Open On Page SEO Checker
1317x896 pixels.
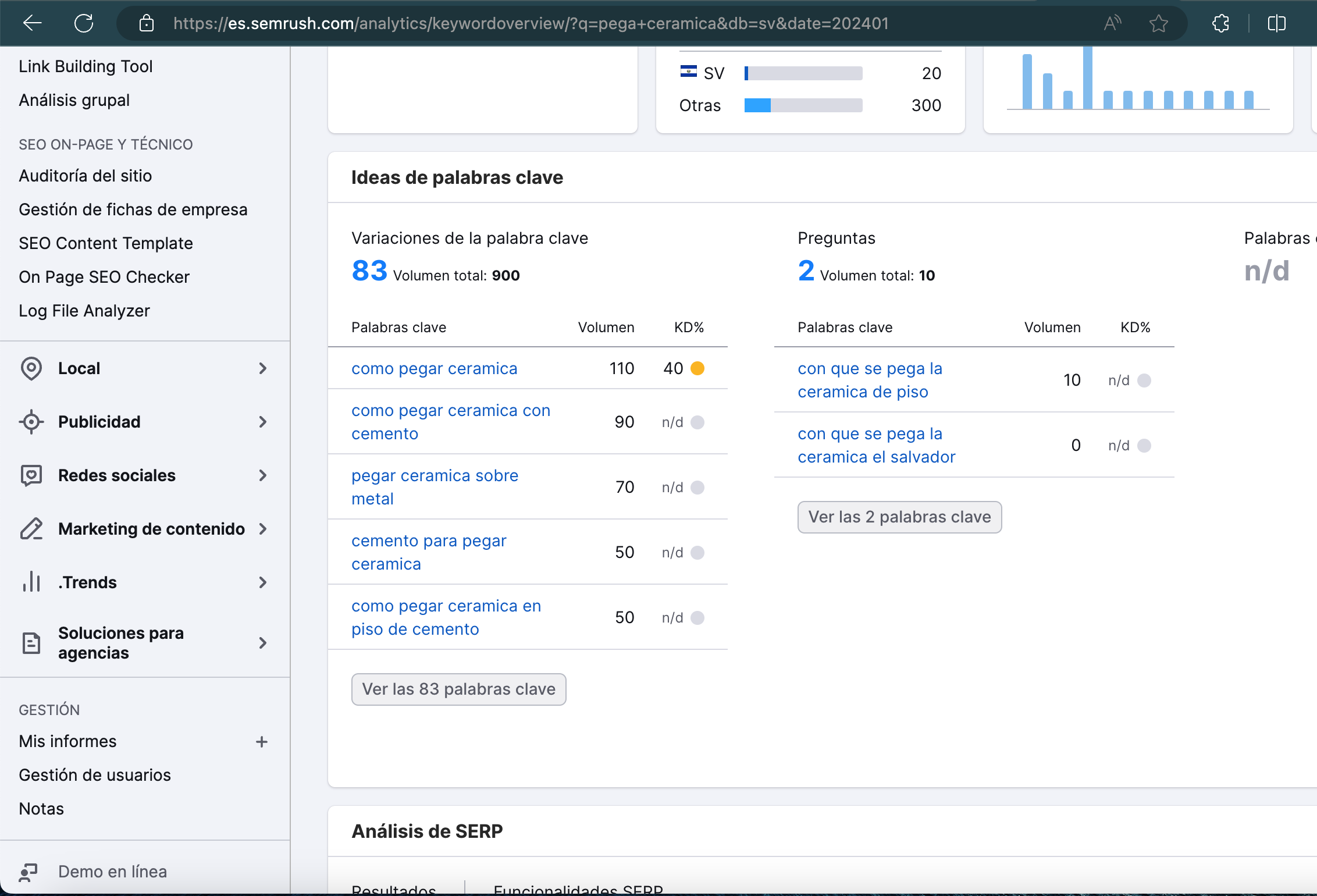pos(104,277)
